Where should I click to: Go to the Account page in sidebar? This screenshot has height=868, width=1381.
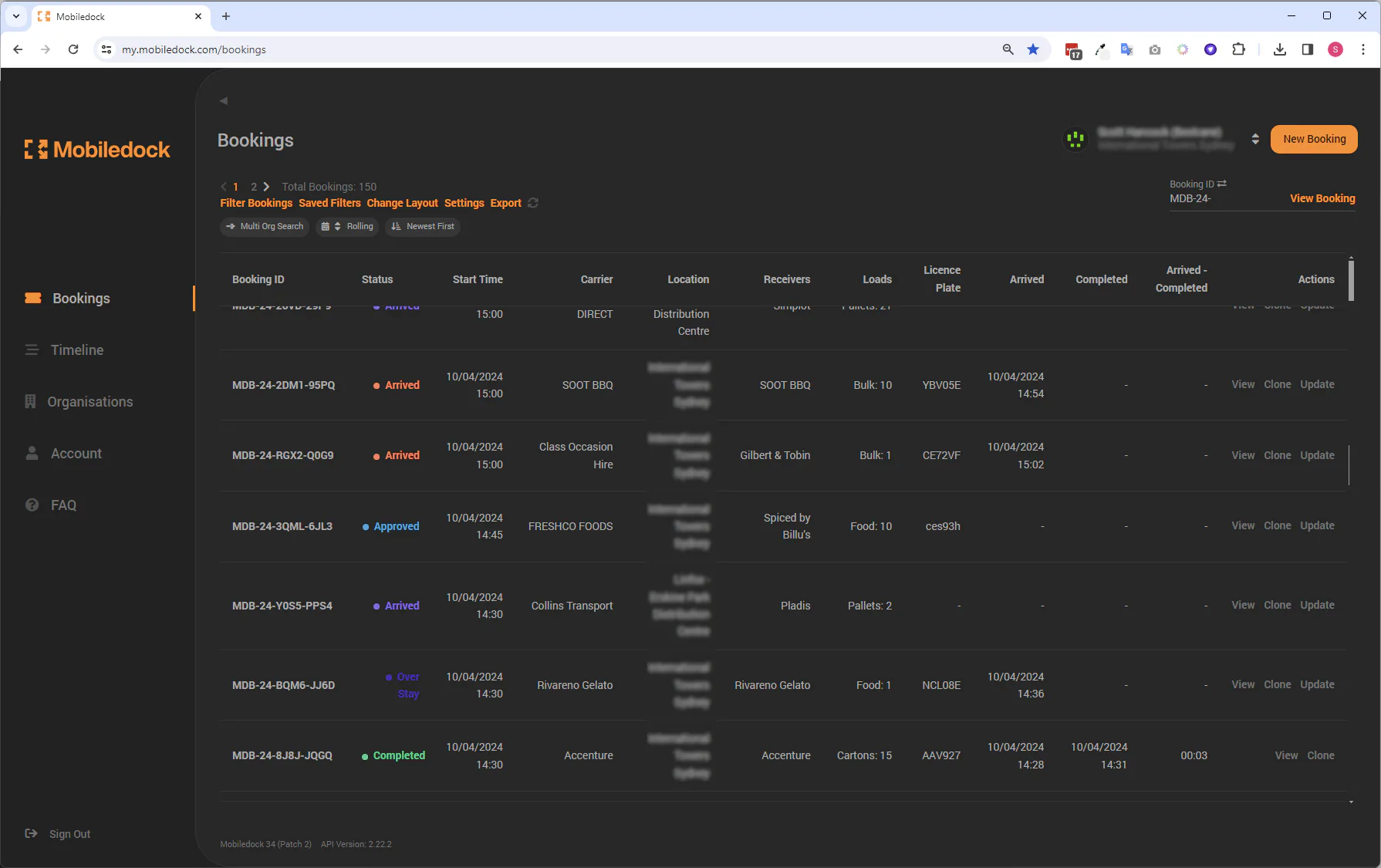[76, 453]
